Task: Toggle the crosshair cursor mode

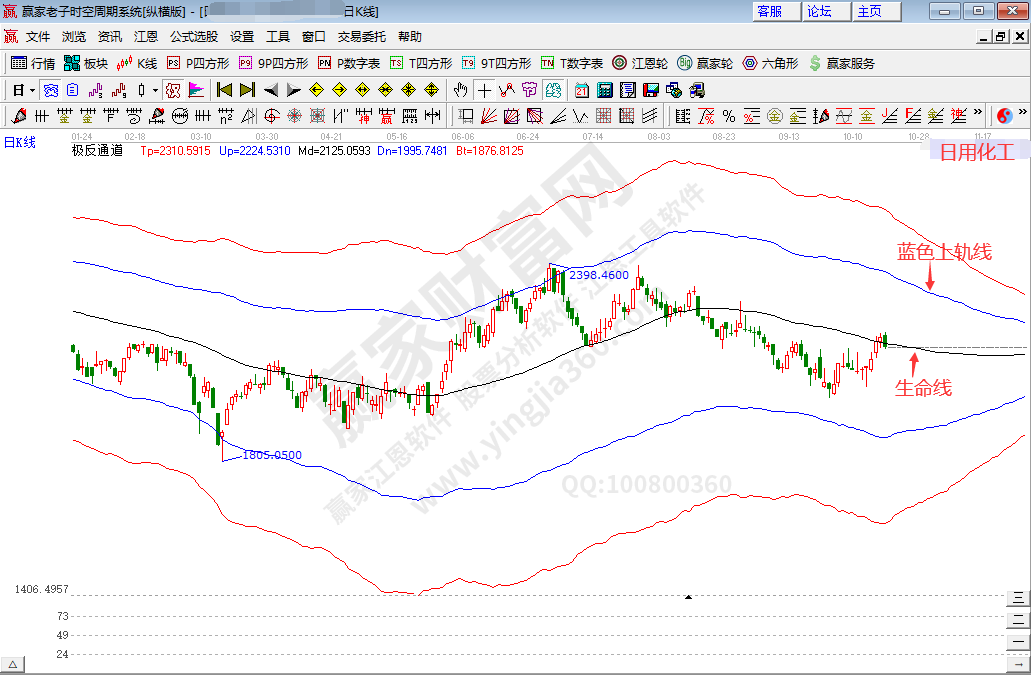Action: [484, 89]
